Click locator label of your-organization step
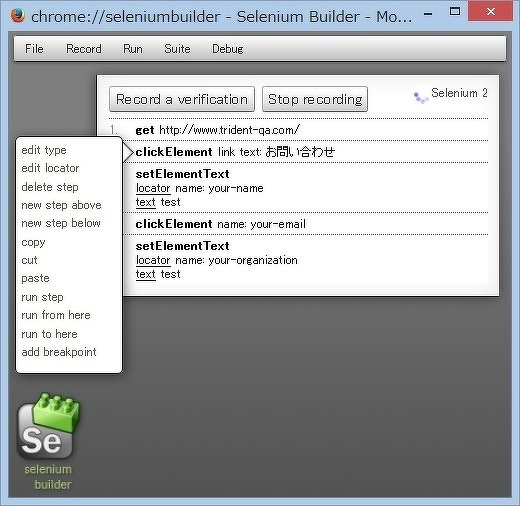 click(x=153, y=260)
